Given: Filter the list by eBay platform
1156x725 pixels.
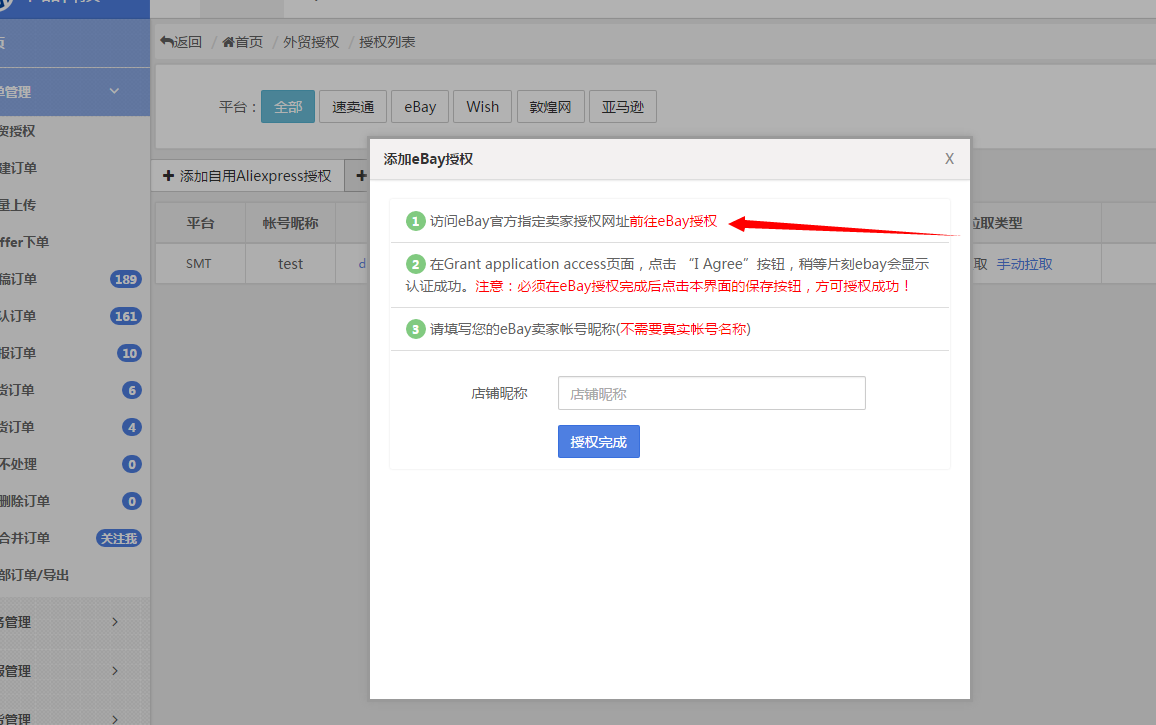Looking at the screenshot, I should 420,107.
